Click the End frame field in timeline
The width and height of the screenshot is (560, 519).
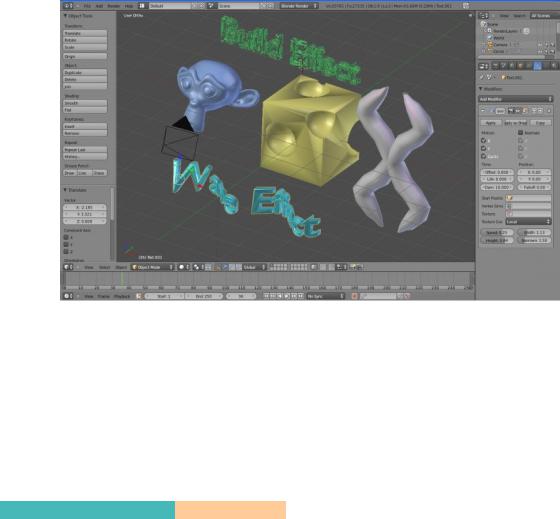click(204, 296)
